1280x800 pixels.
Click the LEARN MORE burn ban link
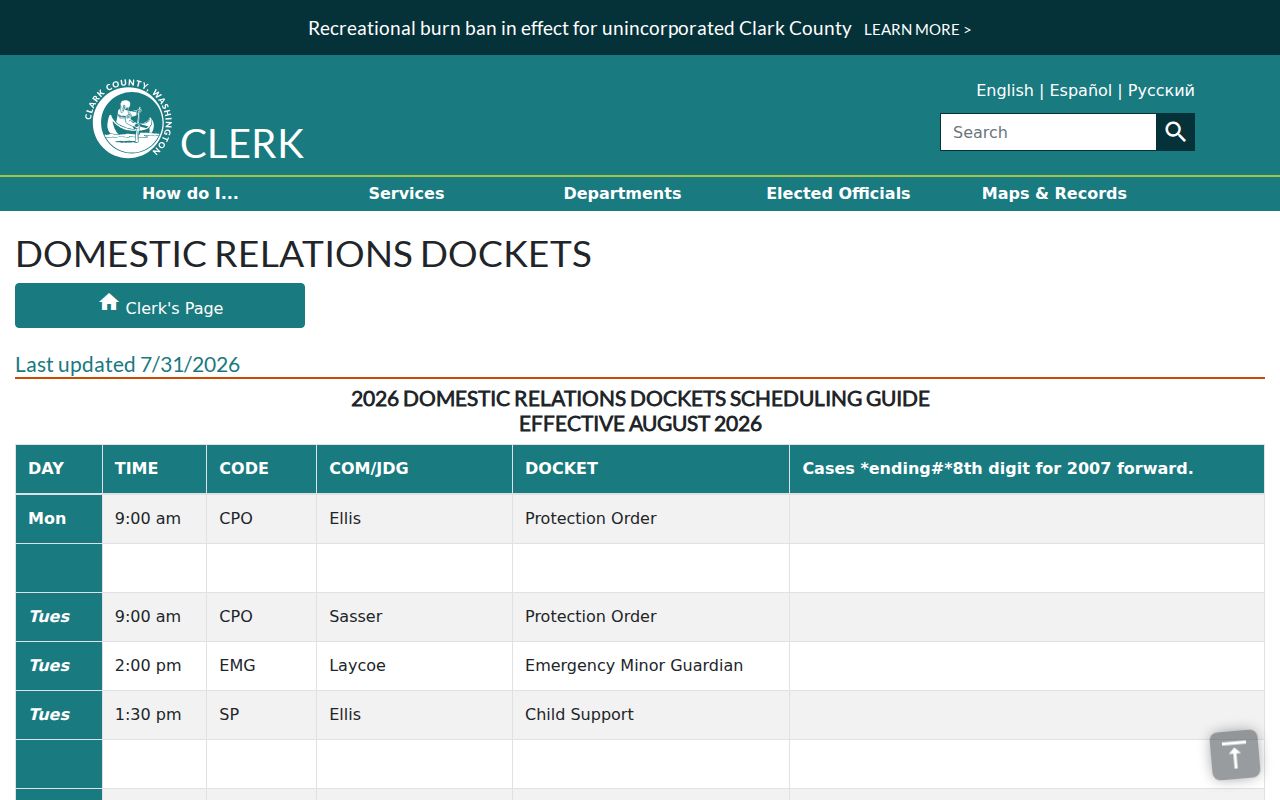(917, 30)
